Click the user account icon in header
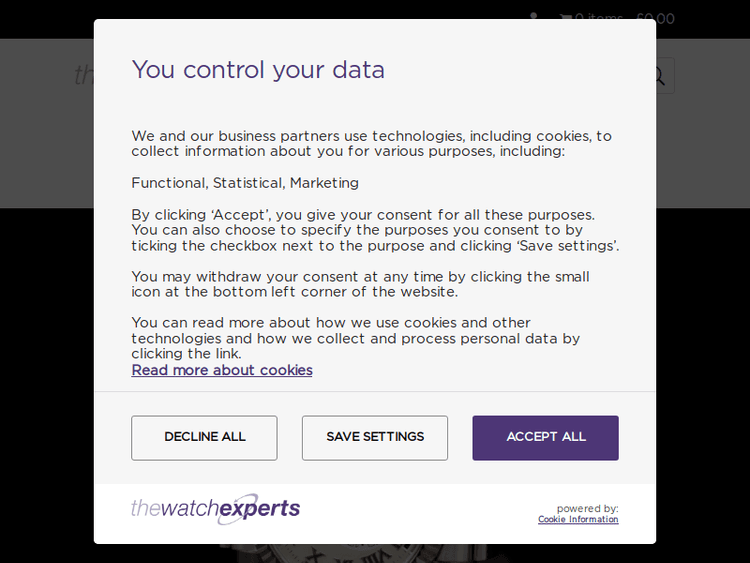The image size is (750, 563). pyautogui.click(x=534, y=17)
